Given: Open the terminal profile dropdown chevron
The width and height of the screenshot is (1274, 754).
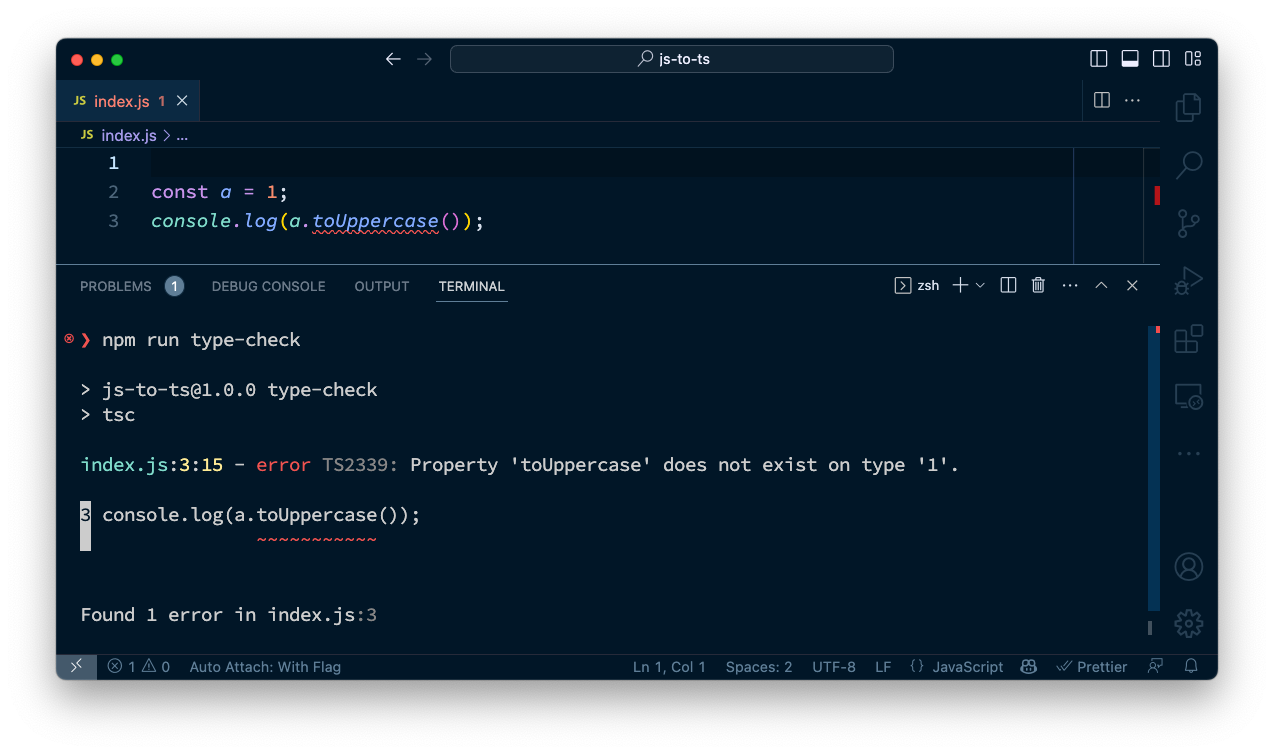Looking at the screenshot, I should pos(980,285).
